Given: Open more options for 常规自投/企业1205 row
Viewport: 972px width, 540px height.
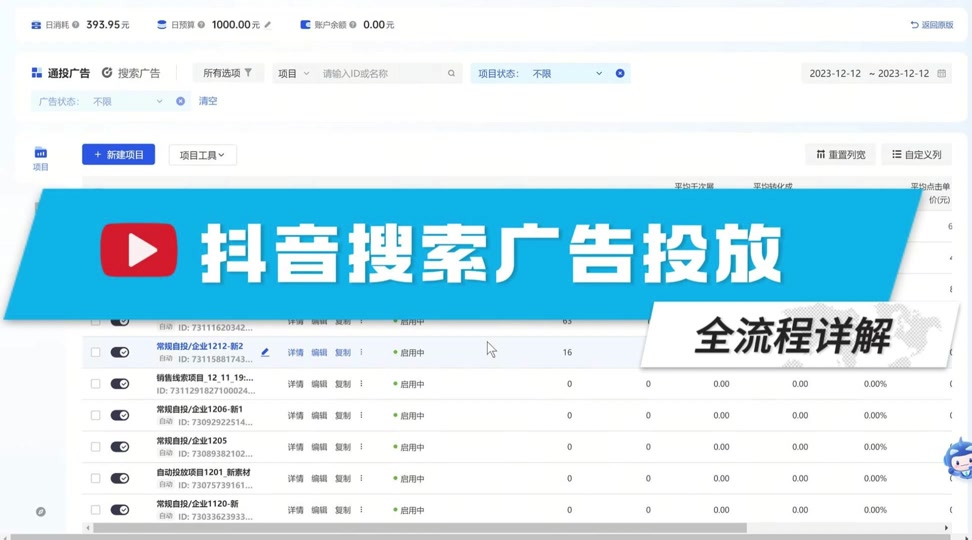Looking at the screenshot, I should tap(361, 447).
